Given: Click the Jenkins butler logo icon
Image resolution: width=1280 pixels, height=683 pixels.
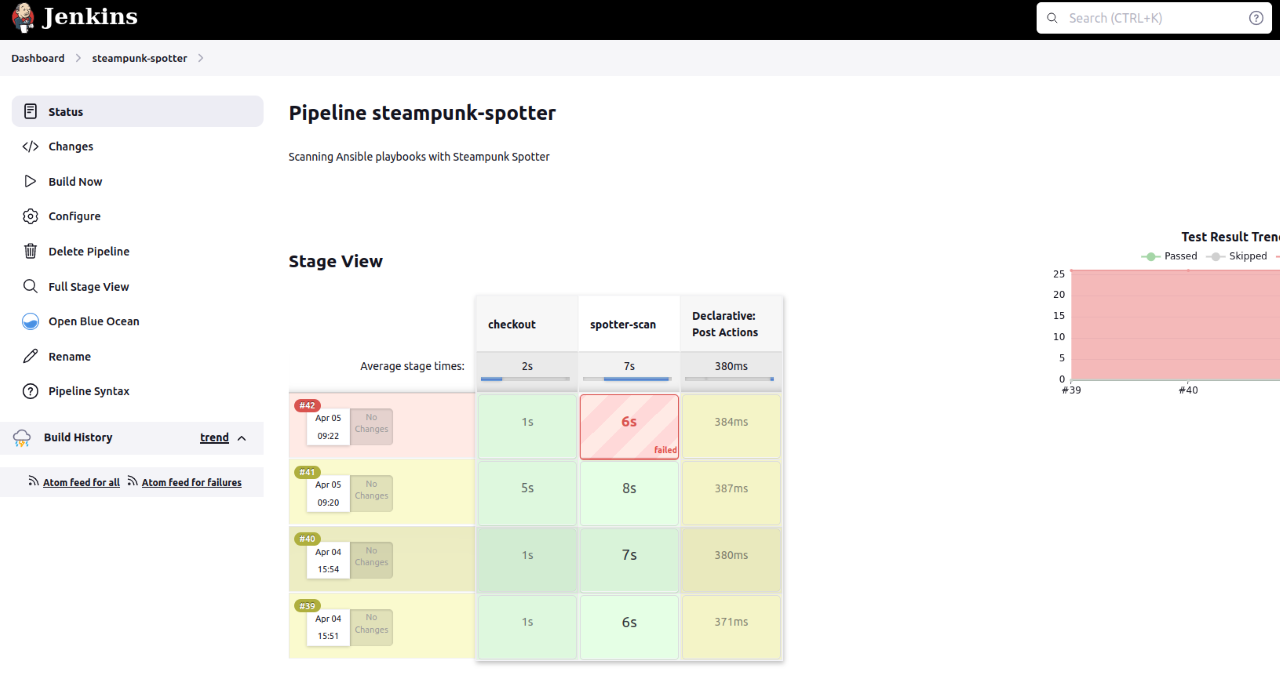Looking at the screenshot, I should (23, 18).
